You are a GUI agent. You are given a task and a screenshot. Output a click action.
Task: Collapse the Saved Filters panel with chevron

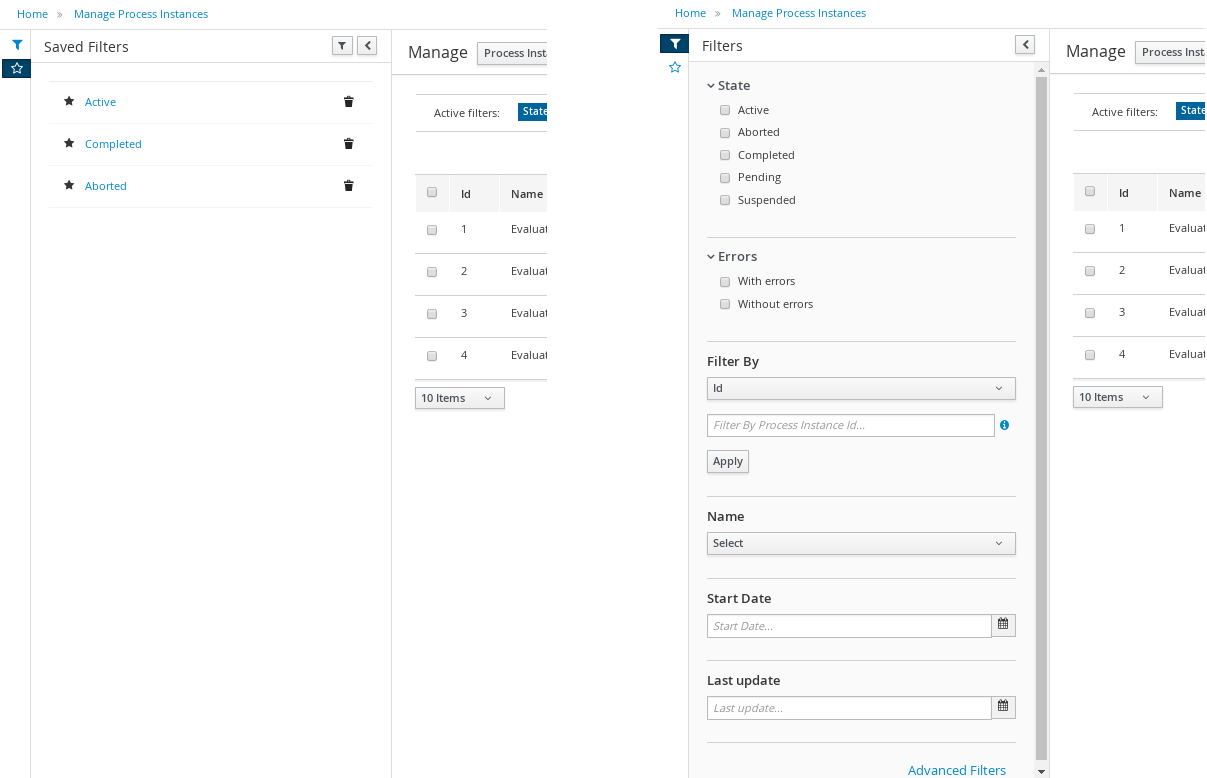point(367,46)
